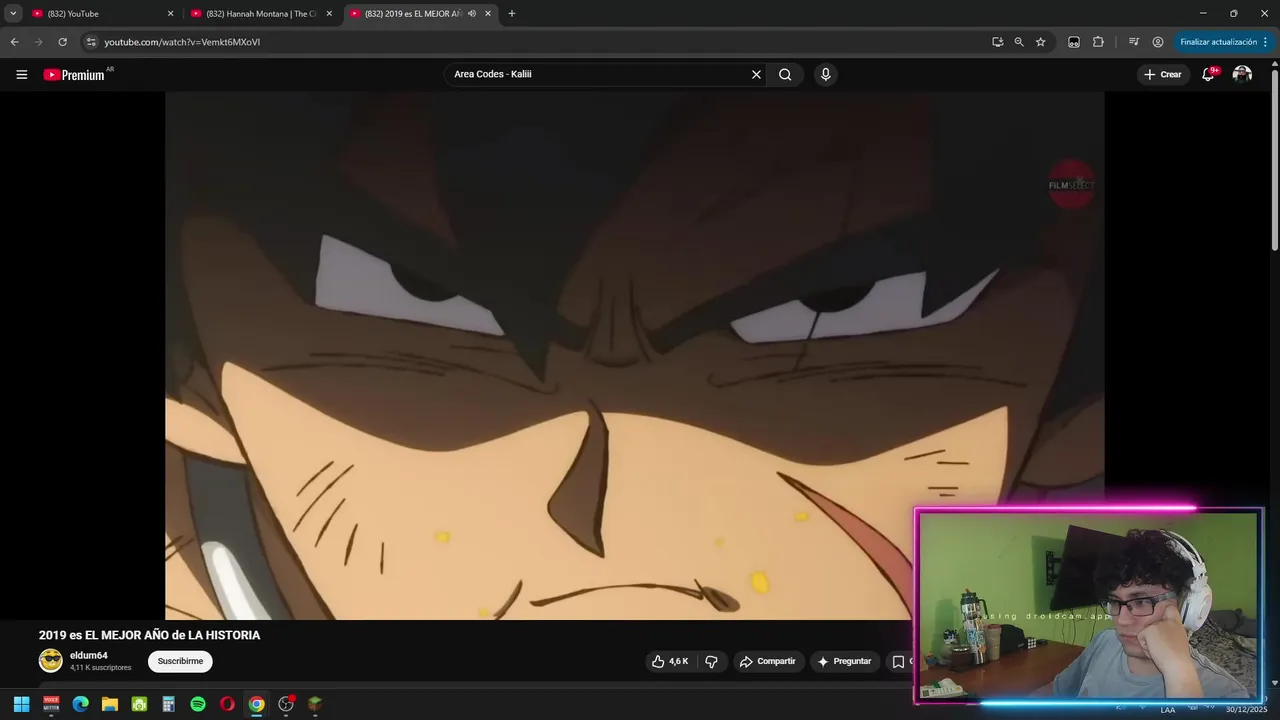Run the search with magnifier button
Screen dimensions: 1280x720
(785, 74)
